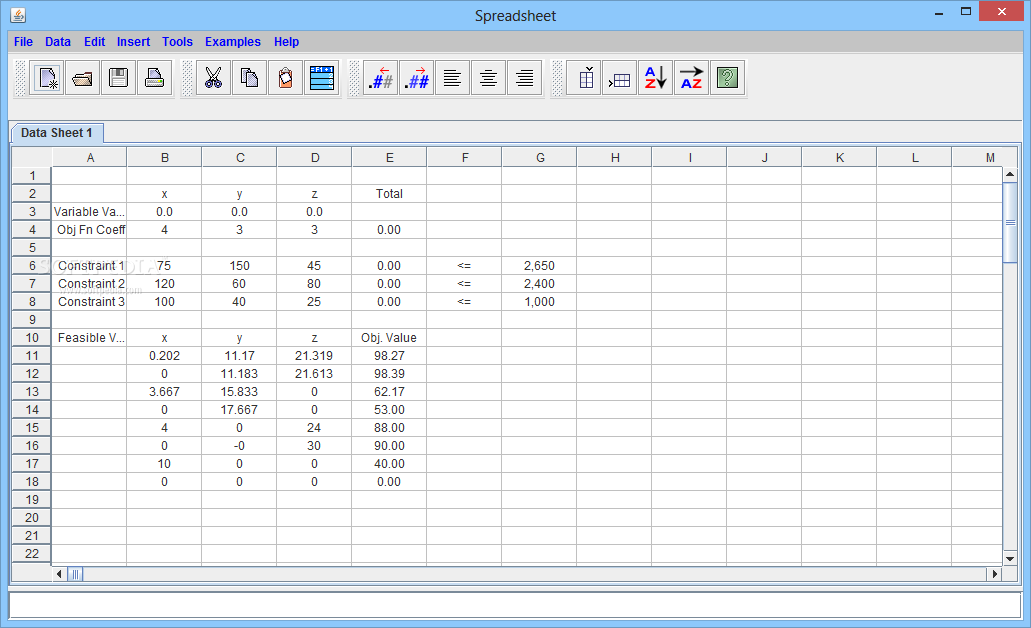Click the cell containing 21.319
1031x628 pixels.
314,356
